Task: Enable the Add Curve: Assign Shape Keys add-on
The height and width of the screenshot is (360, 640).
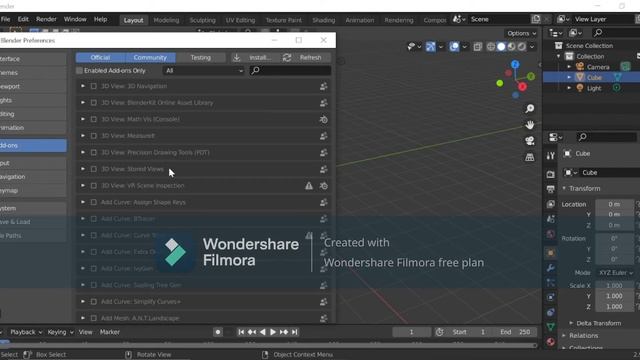Action: click(x=94, y=202)
